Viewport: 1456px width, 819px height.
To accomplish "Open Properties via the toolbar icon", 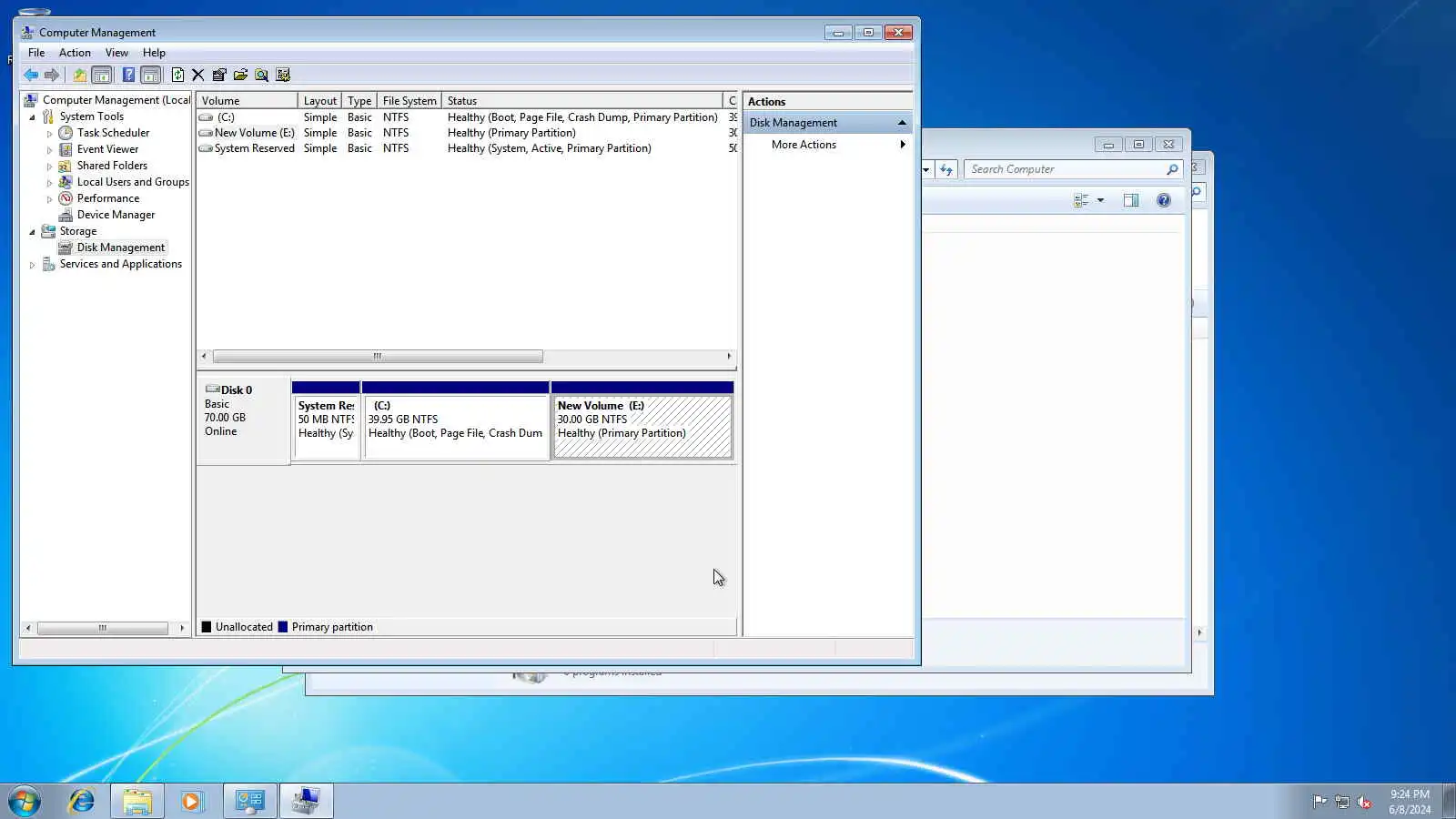I will [219, 75].
